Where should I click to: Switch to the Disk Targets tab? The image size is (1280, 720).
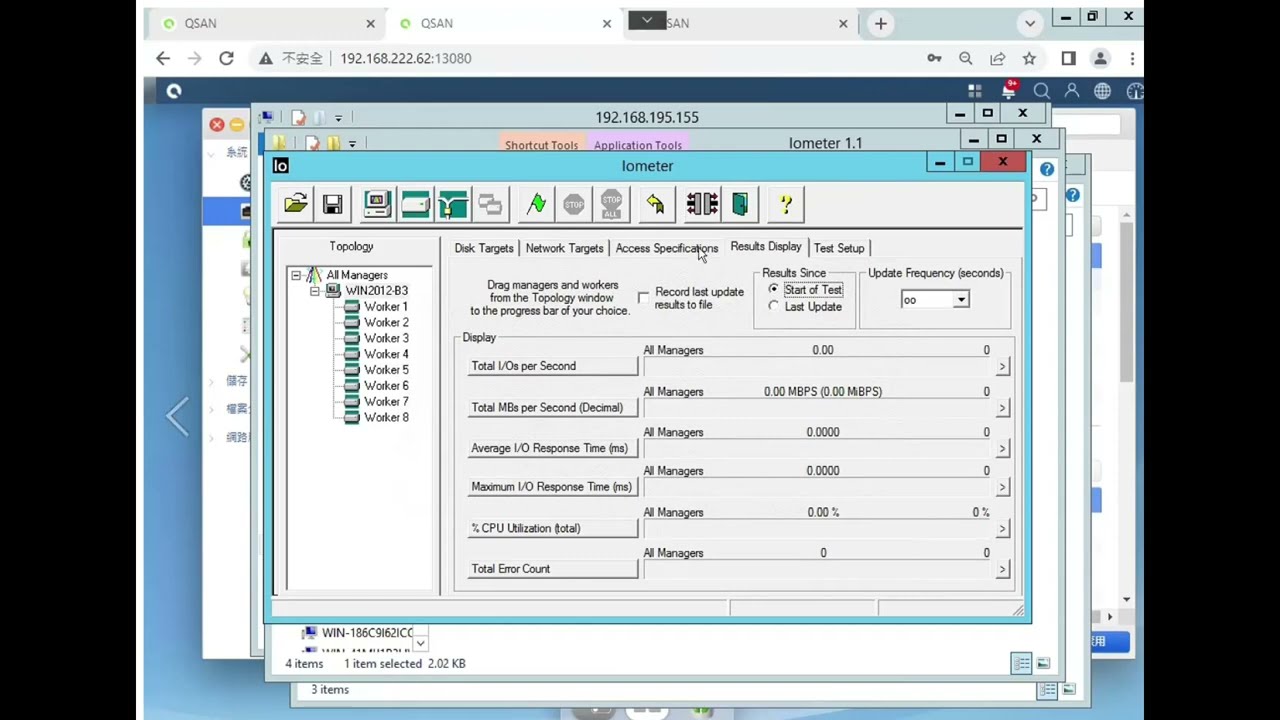[484, 248]
